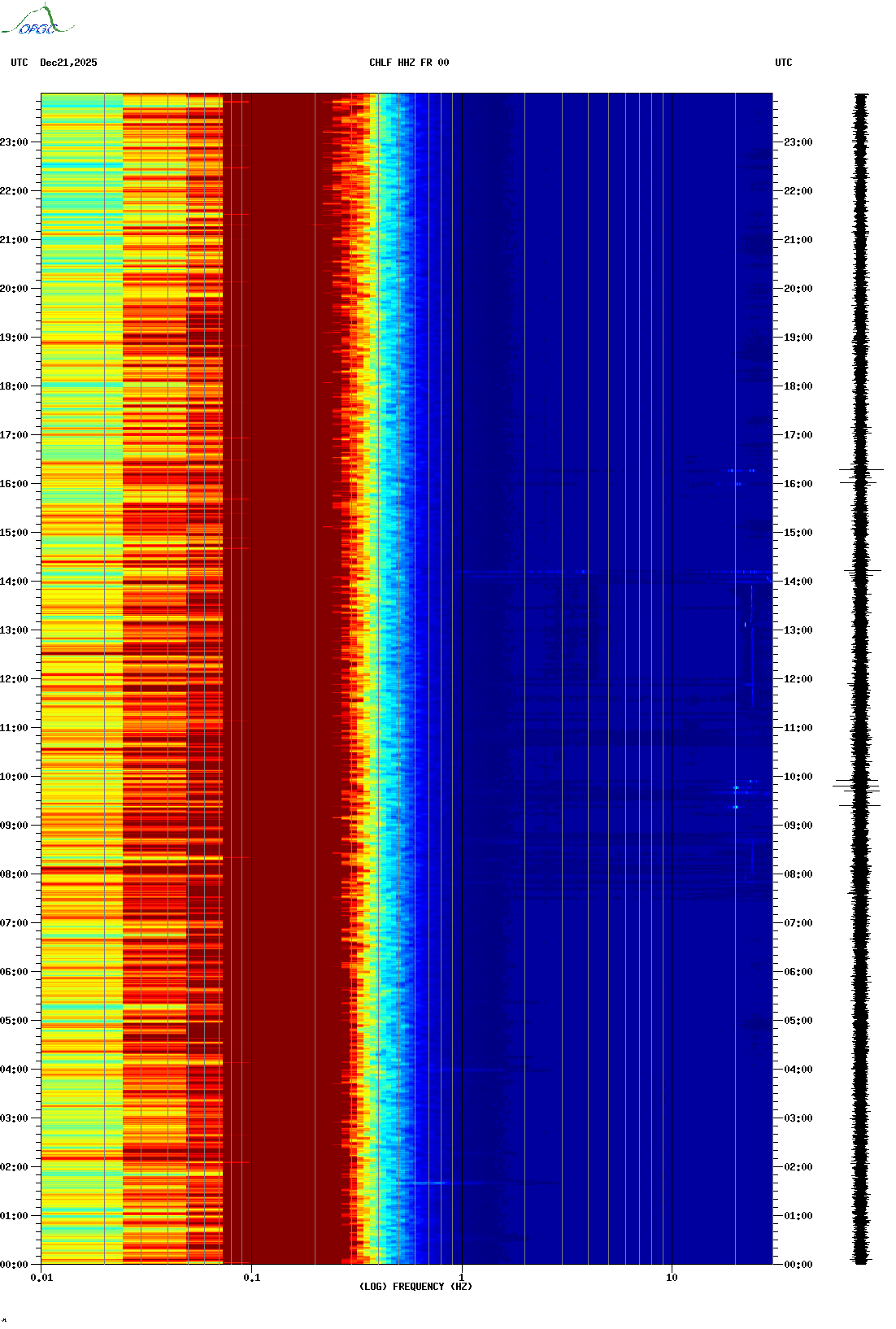Click the 1 Hz frequency axis label
The image size is (896, 1329).
coord(462,1278)
